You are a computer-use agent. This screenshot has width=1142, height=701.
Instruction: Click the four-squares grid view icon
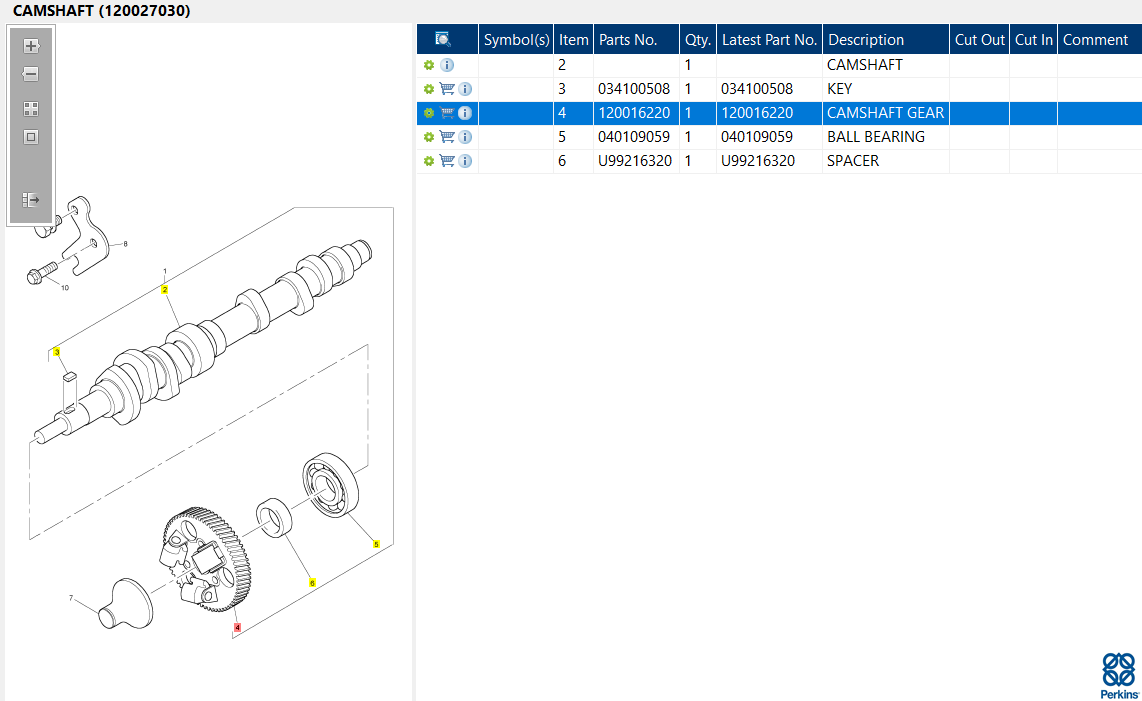point(31,109)
